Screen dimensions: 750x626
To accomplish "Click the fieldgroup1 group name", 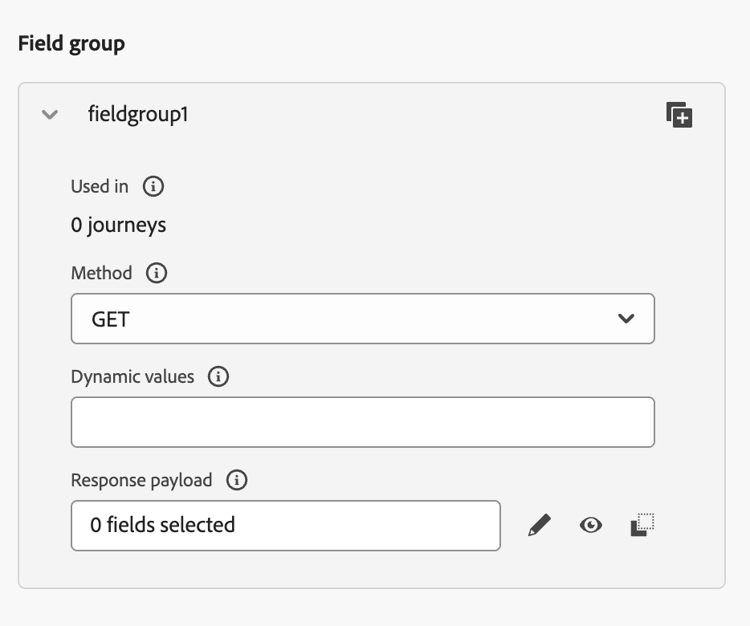I will pyautogui.click(x=138, y=115).
